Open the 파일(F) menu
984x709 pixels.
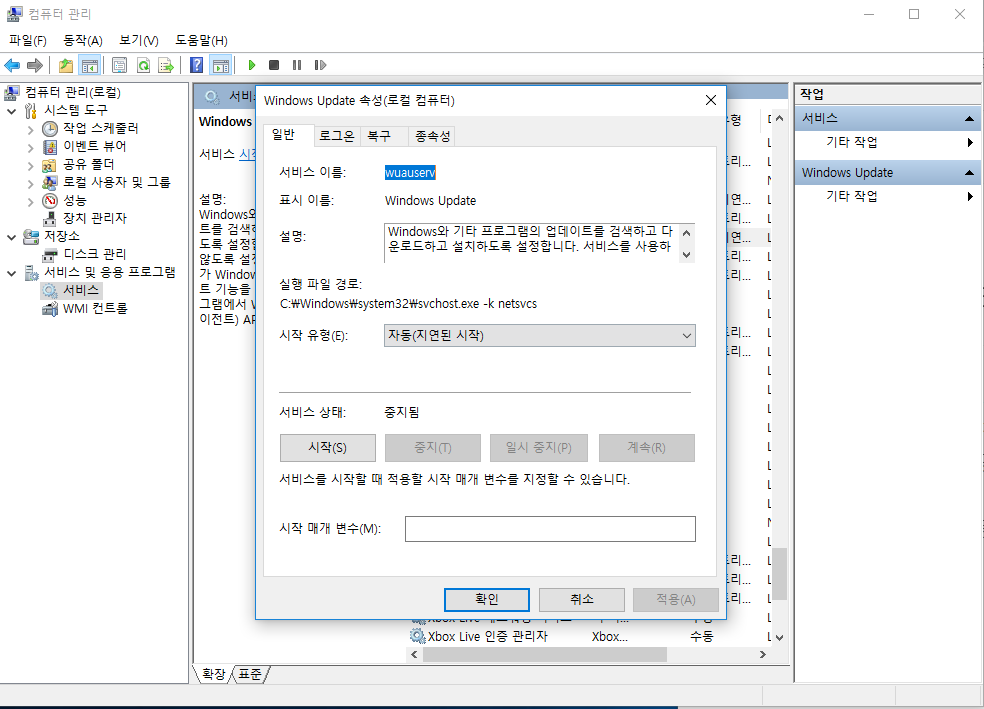28,41
